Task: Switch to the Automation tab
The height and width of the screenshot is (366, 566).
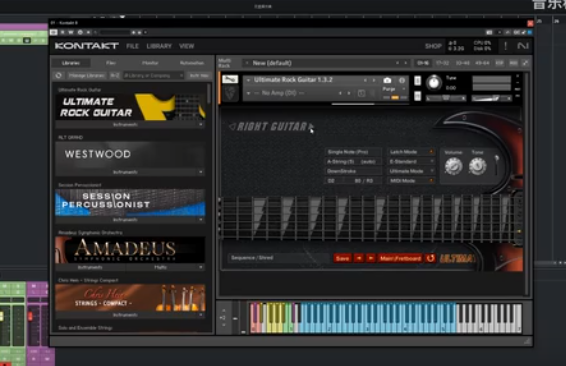Action: pos(192,63)
